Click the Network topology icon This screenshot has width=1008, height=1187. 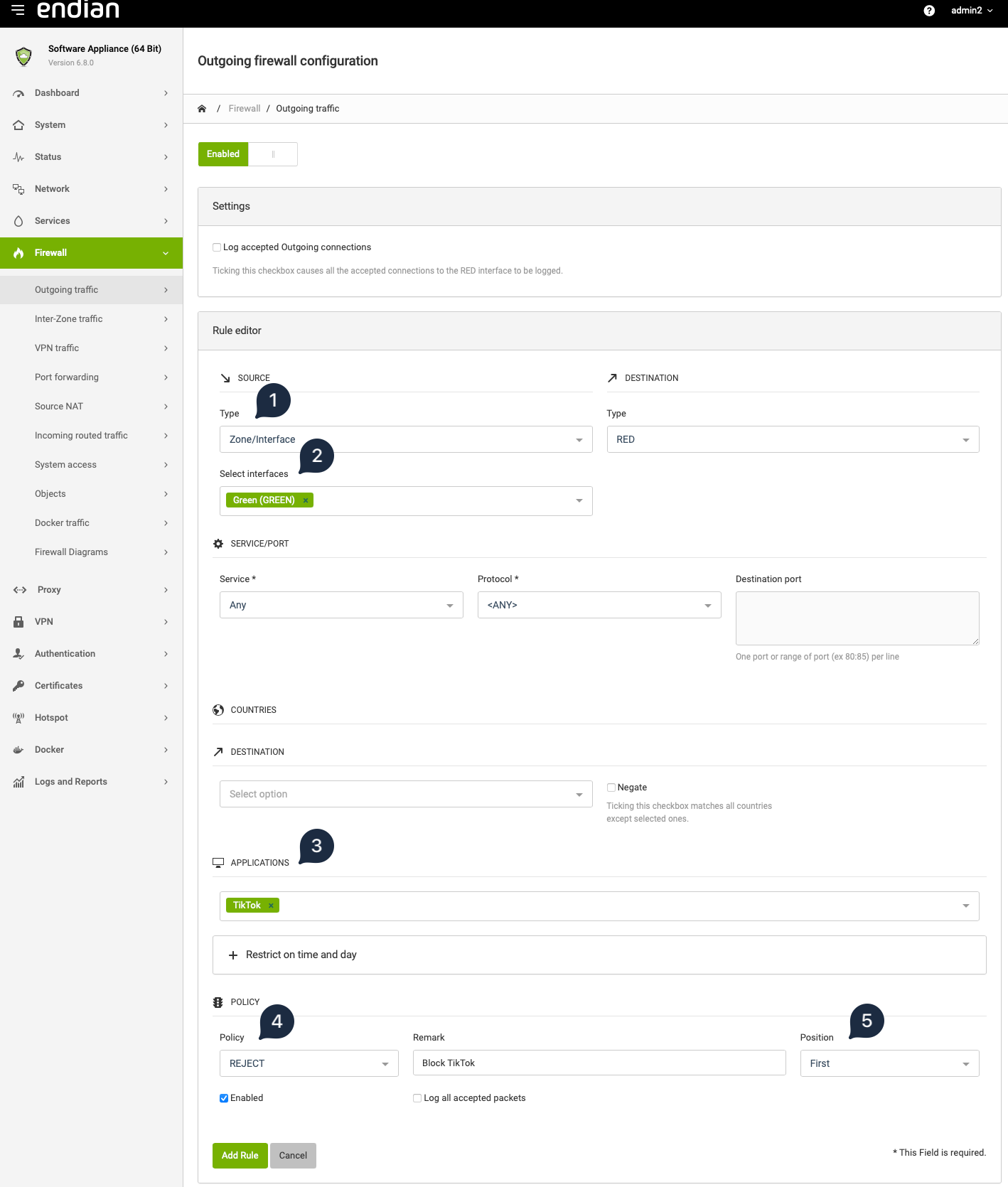click(x=18, y=189)
